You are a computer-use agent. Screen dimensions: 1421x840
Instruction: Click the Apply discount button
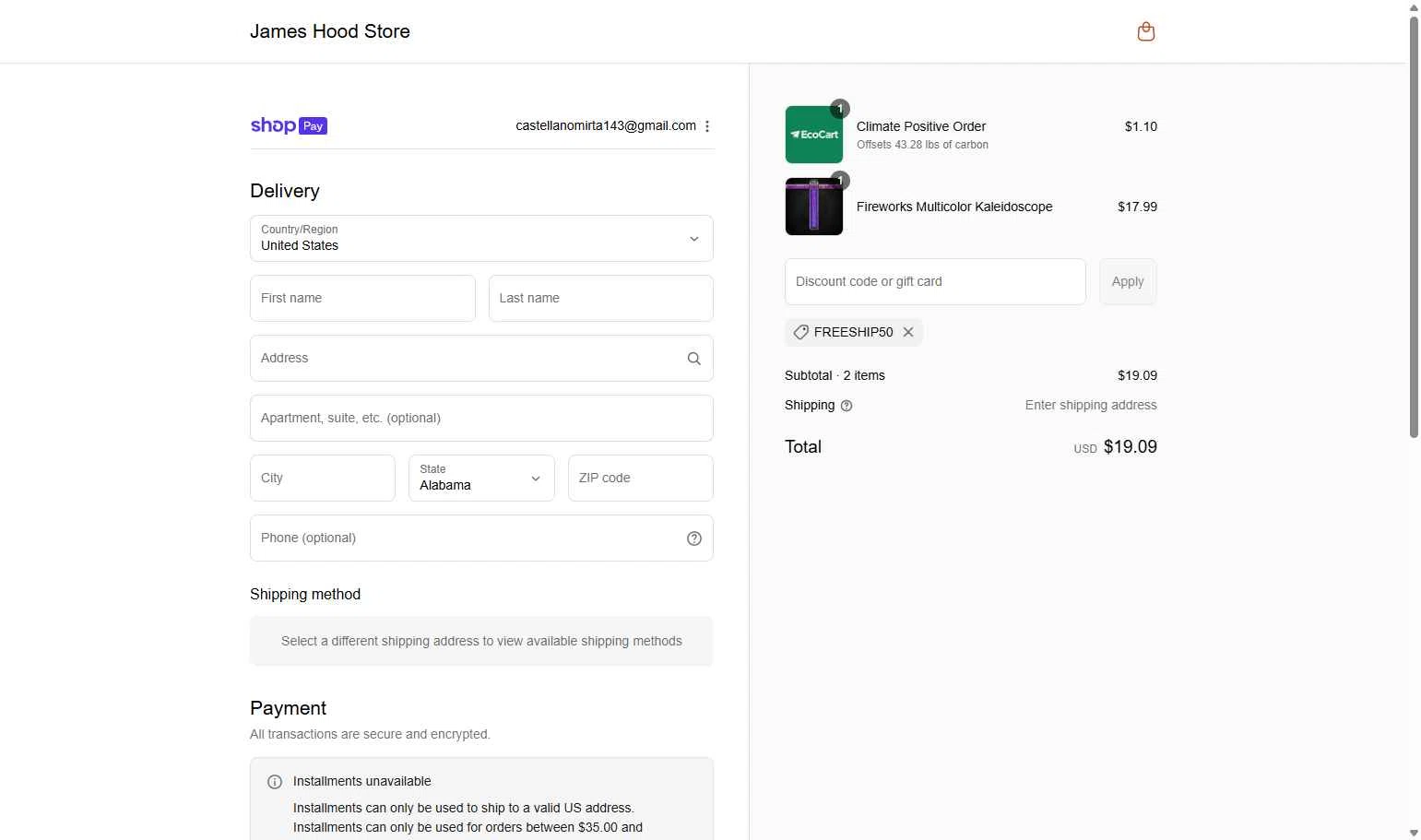[x=1128, y=282]
